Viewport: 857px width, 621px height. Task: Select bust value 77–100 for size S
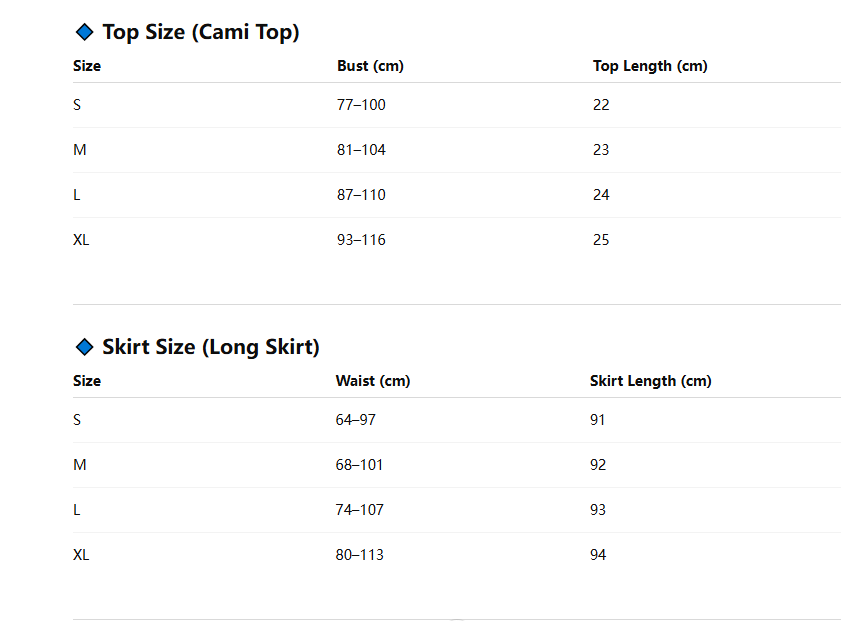[361, 104]
